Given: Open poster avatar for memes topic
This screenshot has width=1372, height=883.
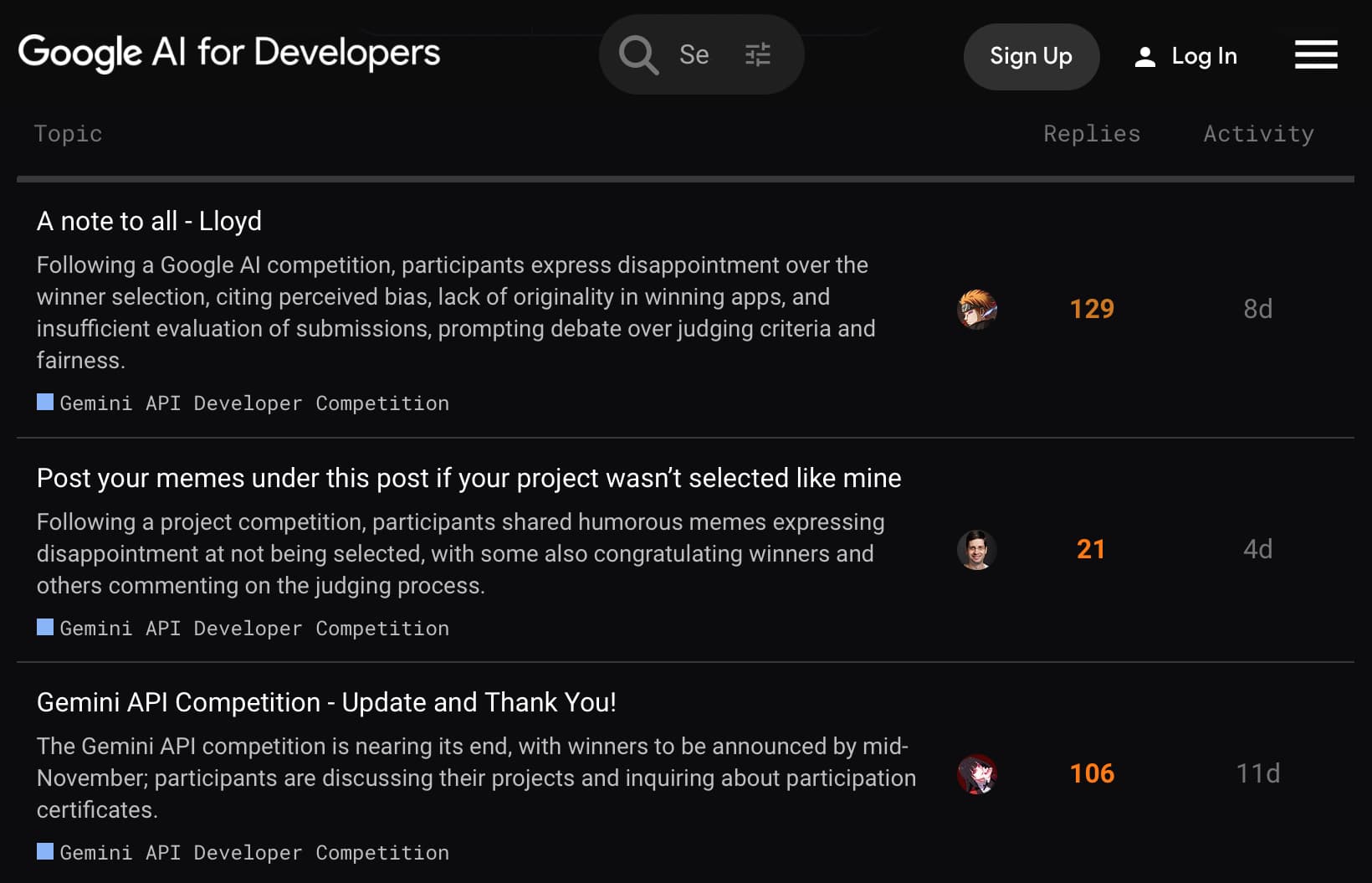Looking at the screenshot, I should click(977, 550).
